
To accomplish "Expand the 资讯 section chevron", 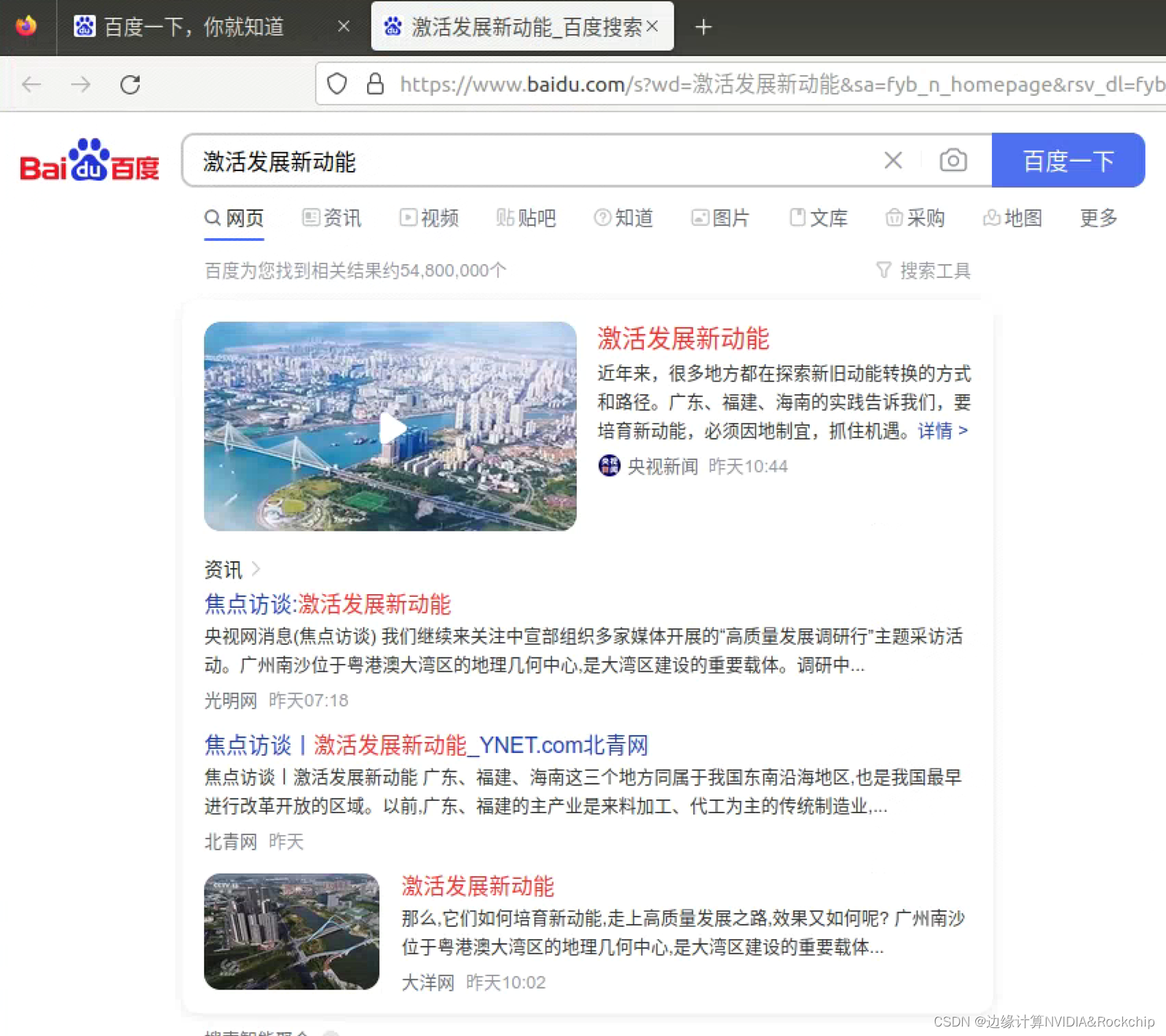I will 256,569.
